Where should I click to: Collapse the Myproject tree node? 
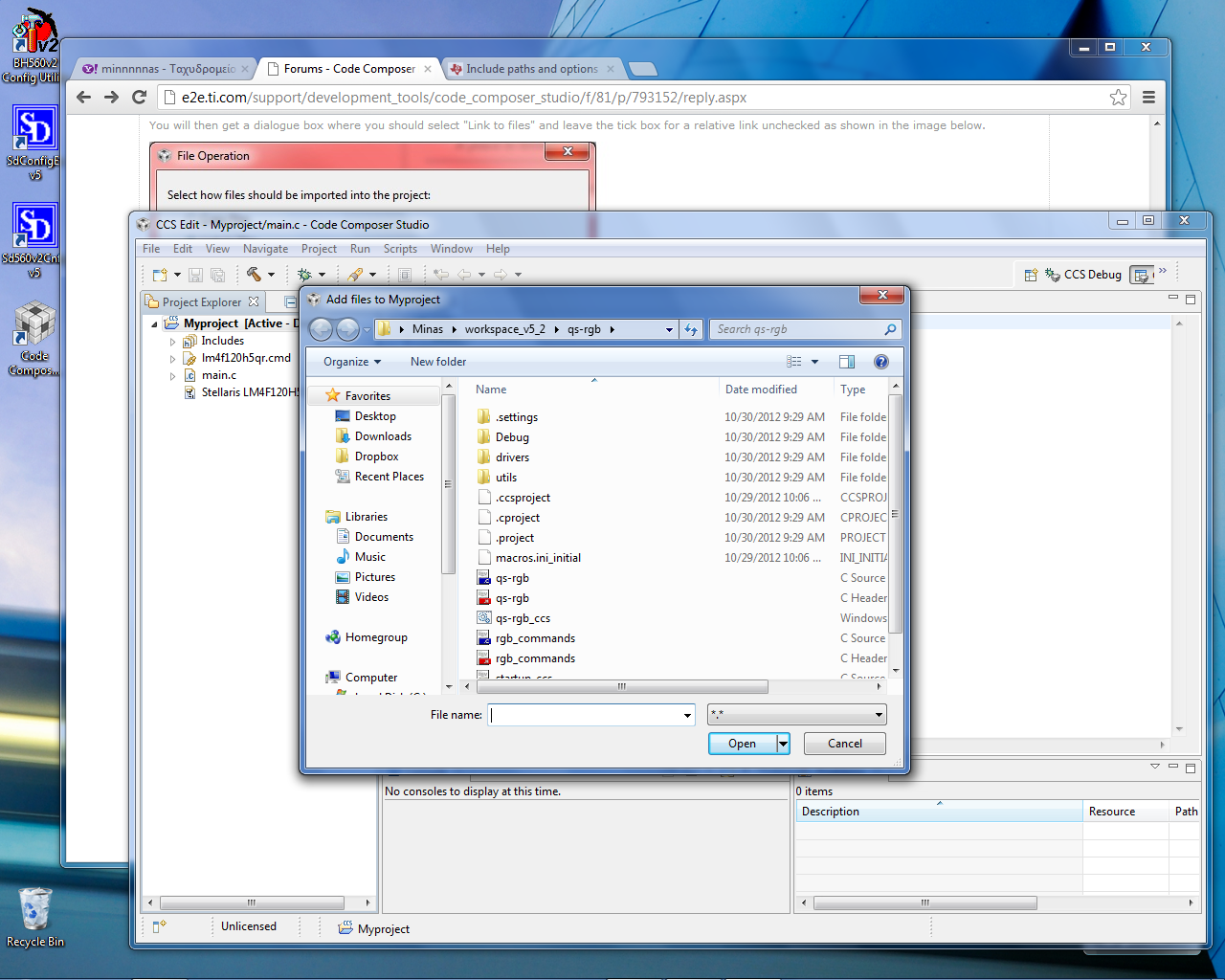pyautogui.click(x=155, y=324)
